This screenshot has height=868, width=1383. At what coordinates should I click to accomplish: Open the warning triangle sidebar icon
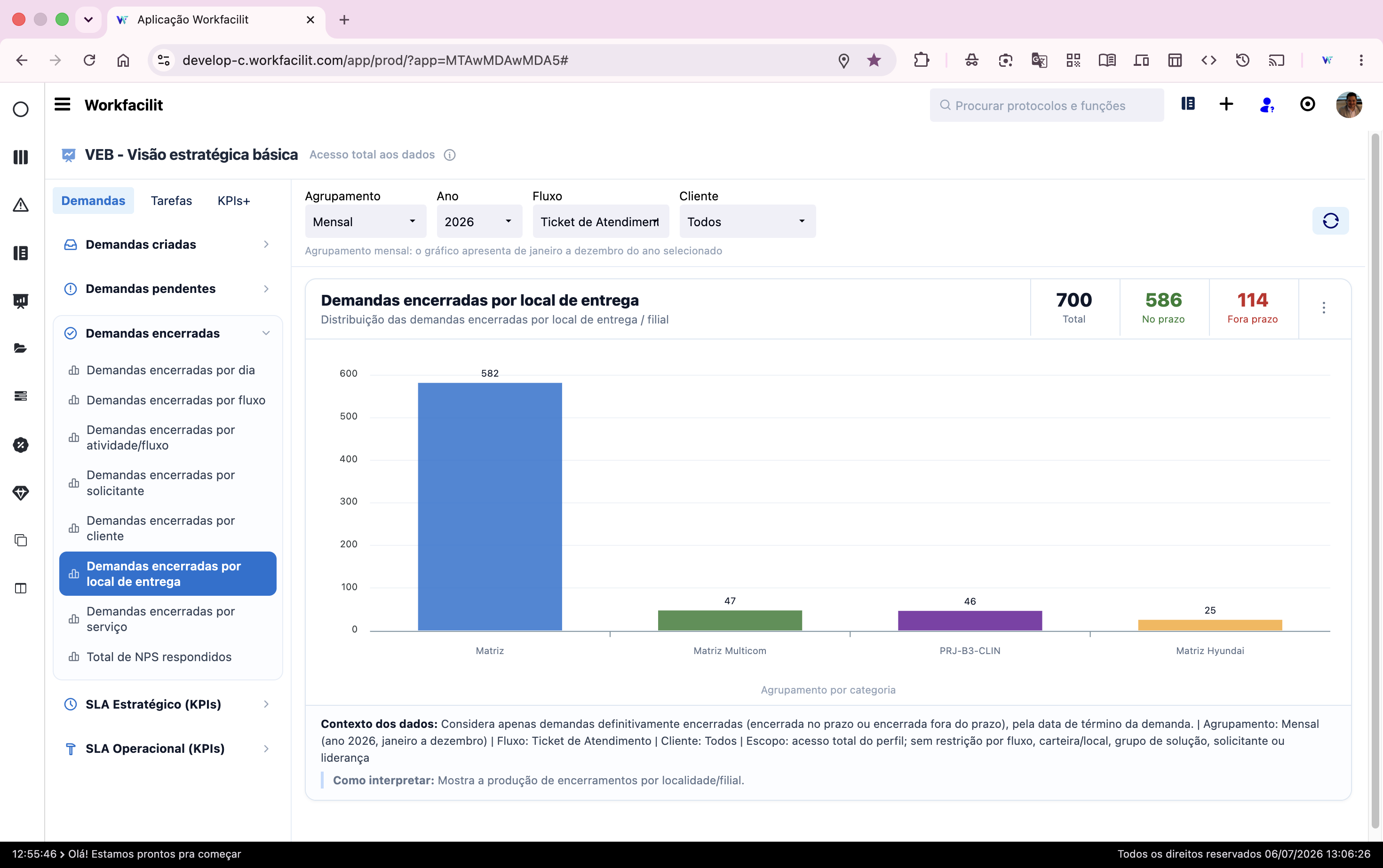[21, 205]
